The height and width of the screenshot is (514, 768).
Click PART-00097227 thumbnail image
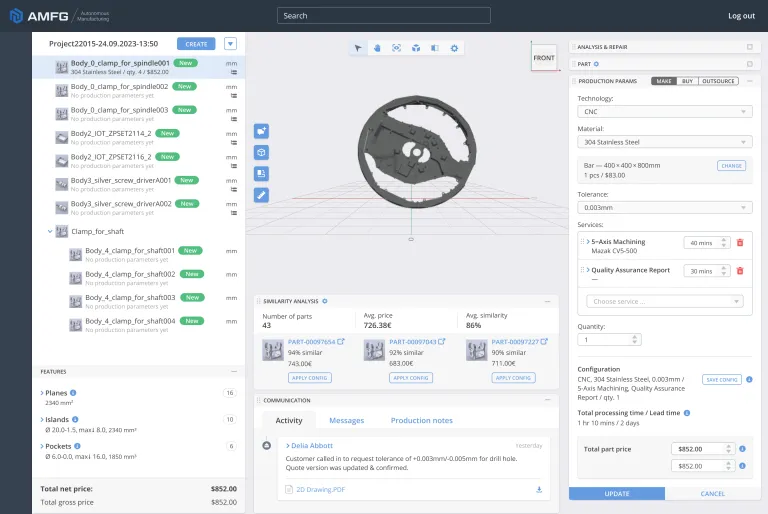pyautogui.click(x=476, y=350)
